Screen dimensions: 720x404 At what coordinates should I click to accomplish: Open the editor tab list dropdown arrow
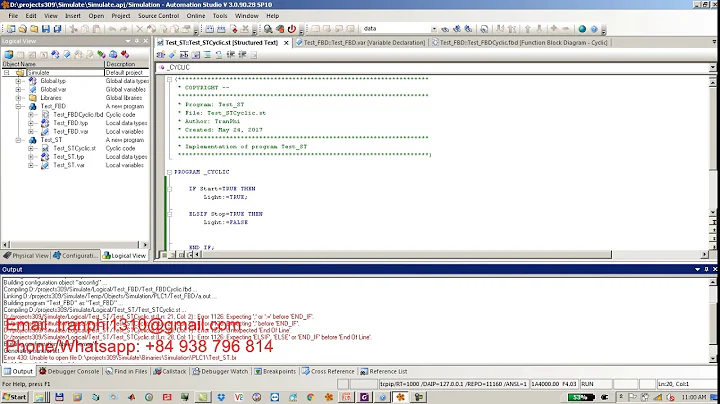714,42
